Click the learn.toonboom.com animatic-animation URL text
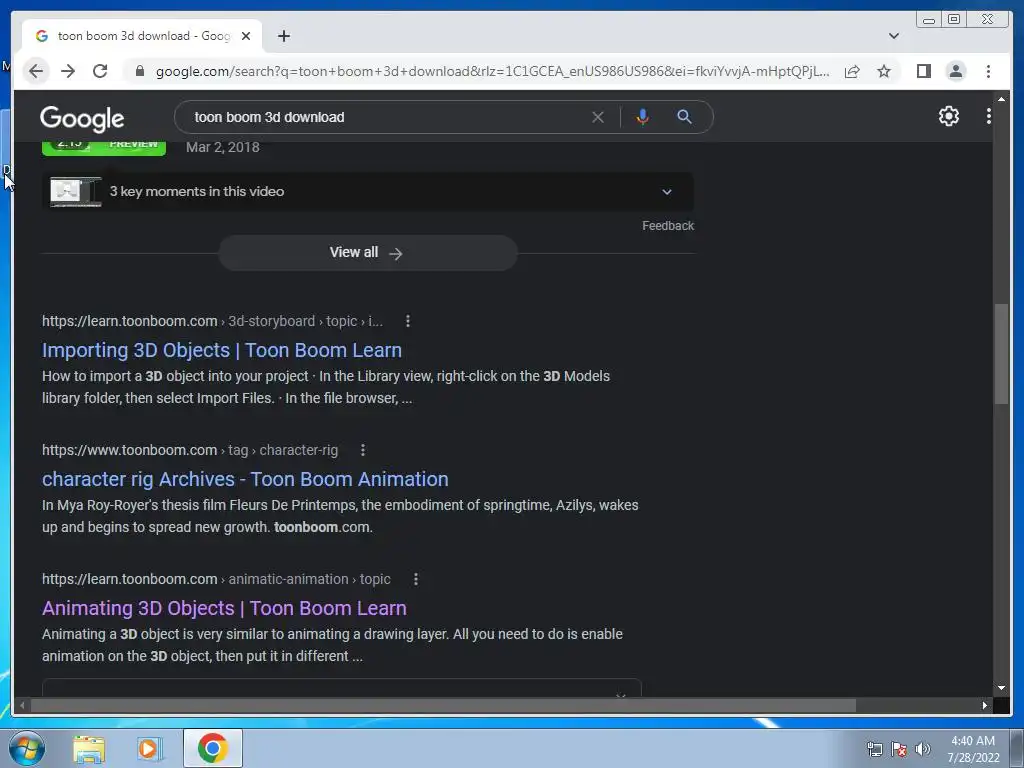The height and width of the screenshot is (768, 1024). (216, 579)
